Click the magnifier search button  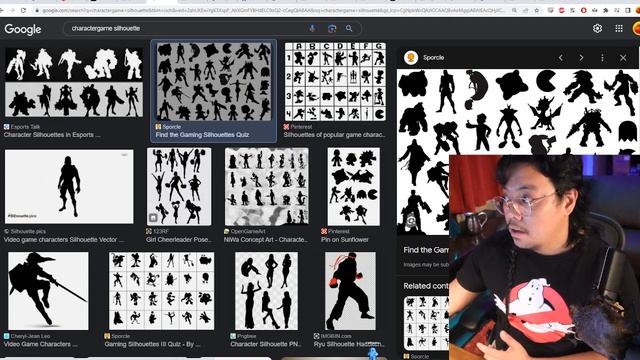coord(349,29)
